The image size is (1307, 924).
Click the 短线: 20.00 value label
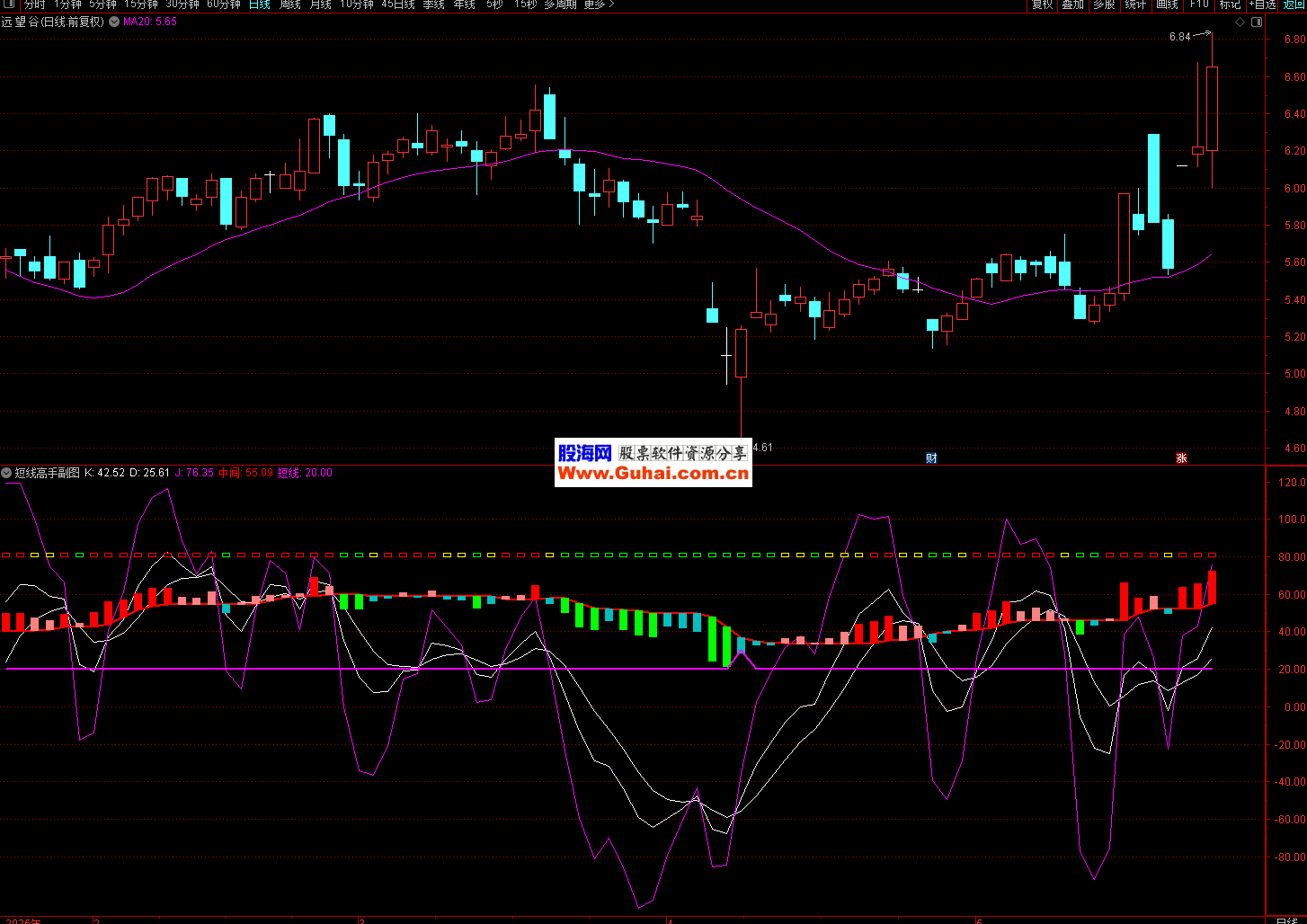(305, 473)
